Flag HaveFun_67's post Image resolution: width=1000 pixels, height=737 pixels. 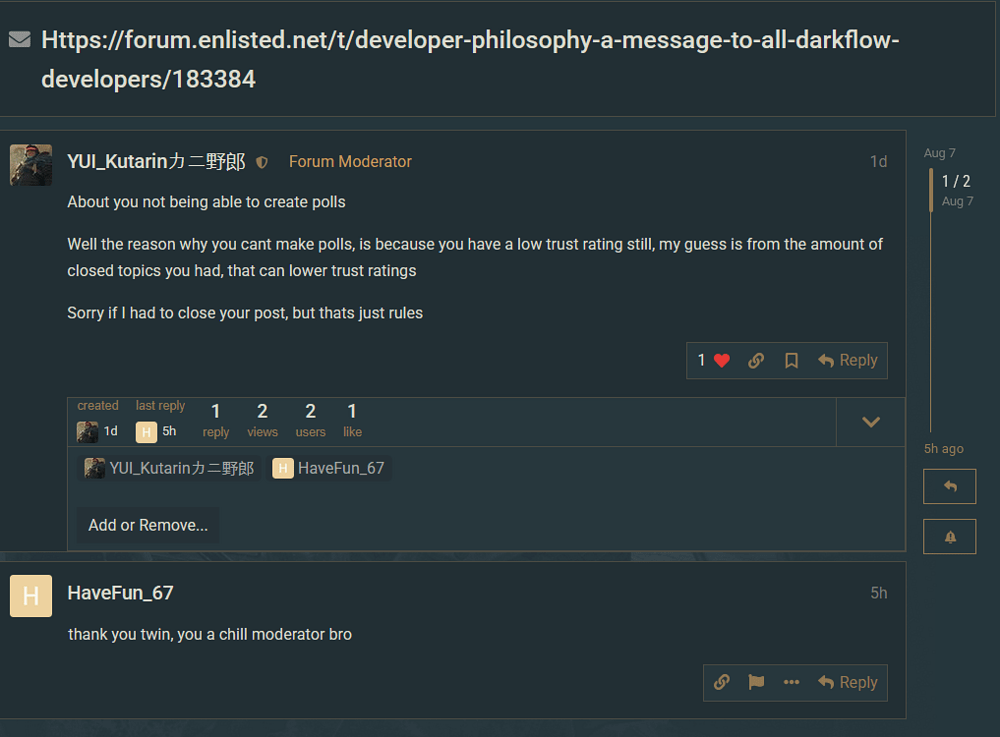pos(756,683)
